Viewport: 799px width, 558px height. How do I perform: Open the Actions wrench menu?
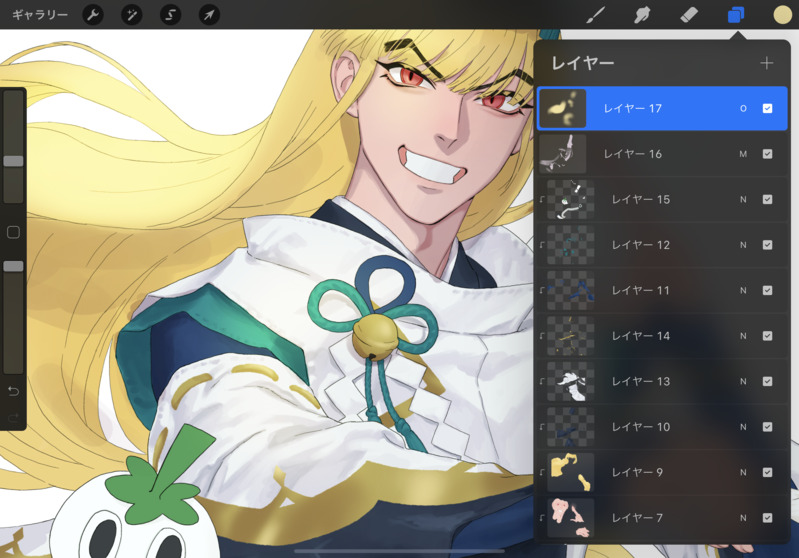click(x=93, y=15)
